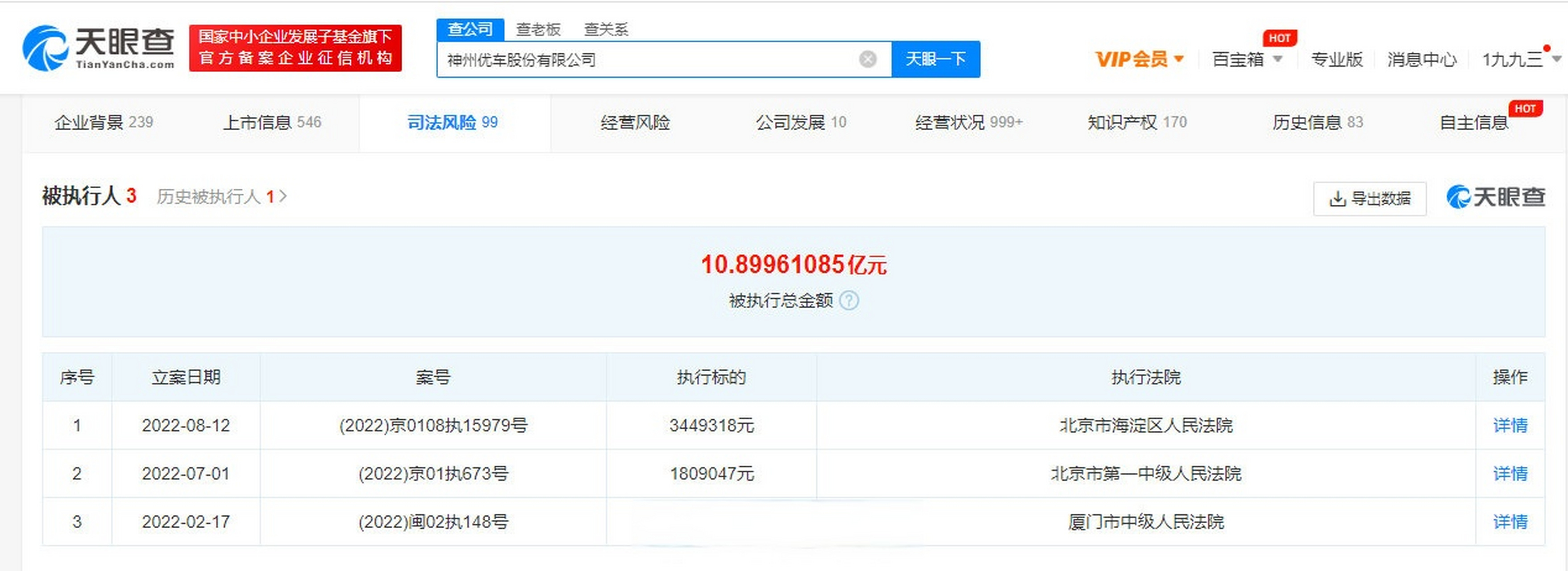Open 消息中心 in the header

[x=1422, y=59]
